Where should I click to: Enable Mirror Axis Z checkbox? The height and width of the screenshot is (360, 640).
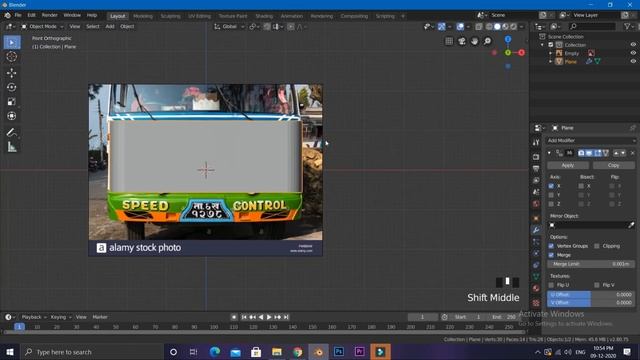551,204
